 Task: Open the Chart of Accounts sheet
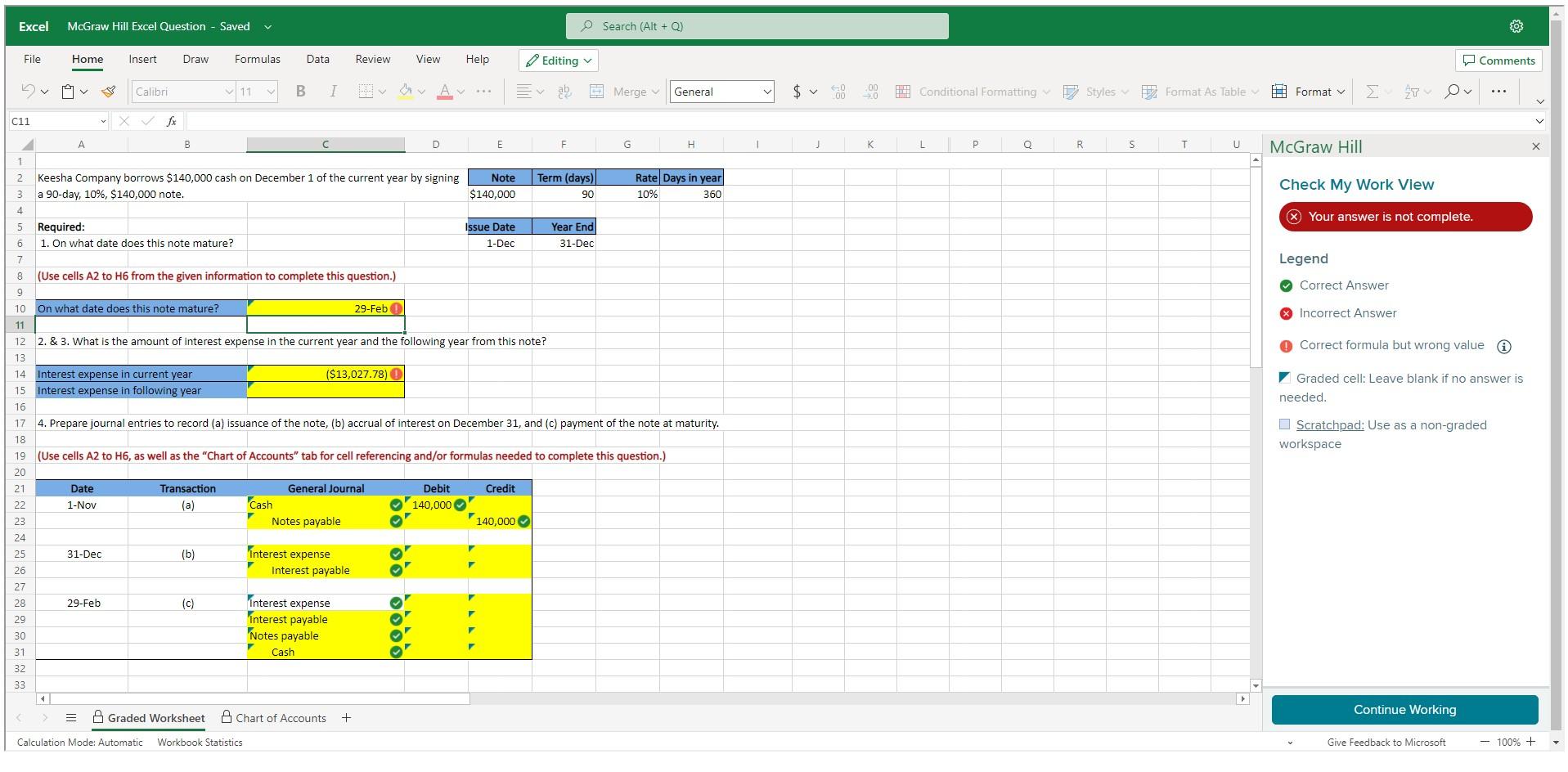[x=273, y=718]
